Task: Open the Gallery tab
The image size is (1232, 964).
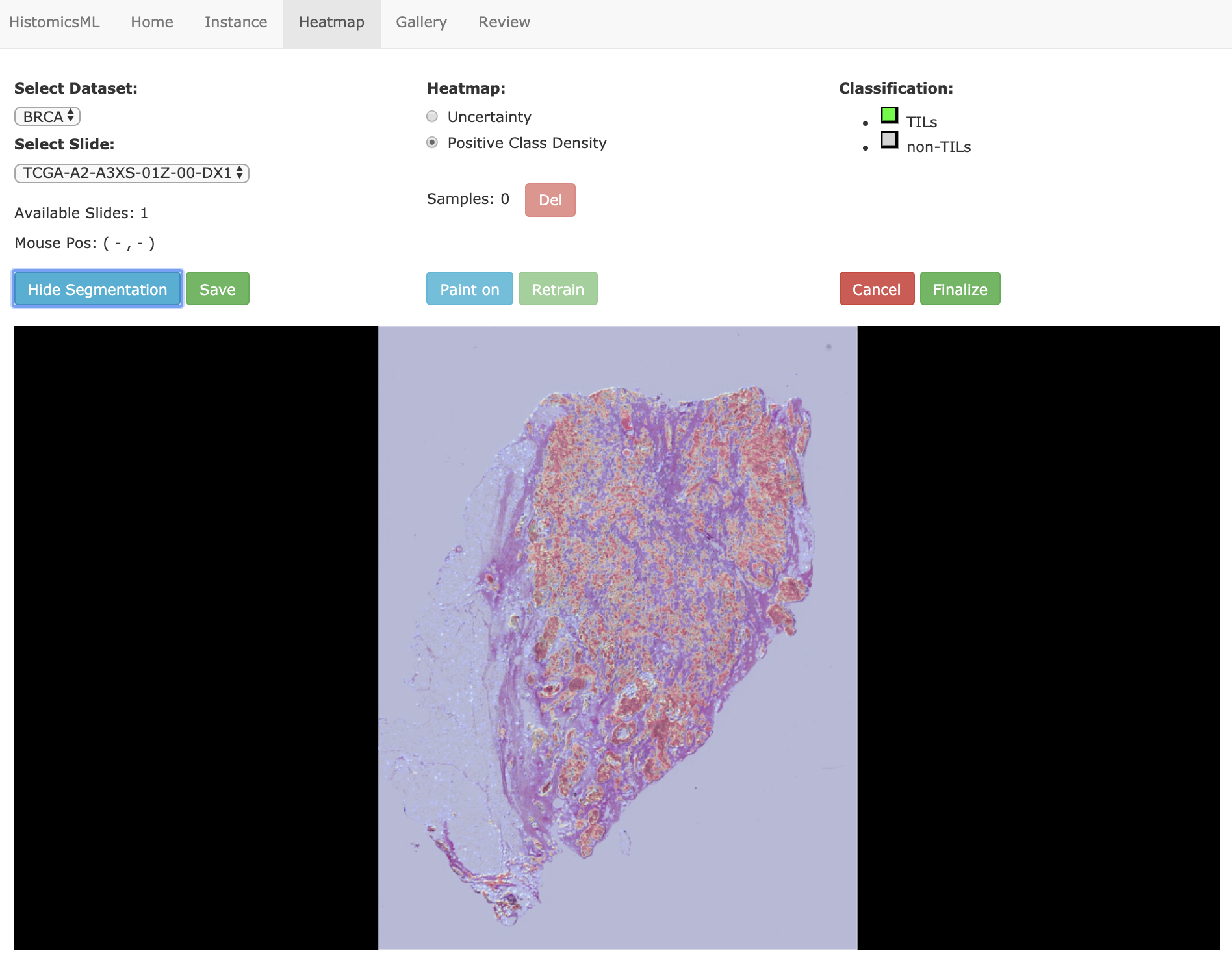Action: [x=421, y=23]
